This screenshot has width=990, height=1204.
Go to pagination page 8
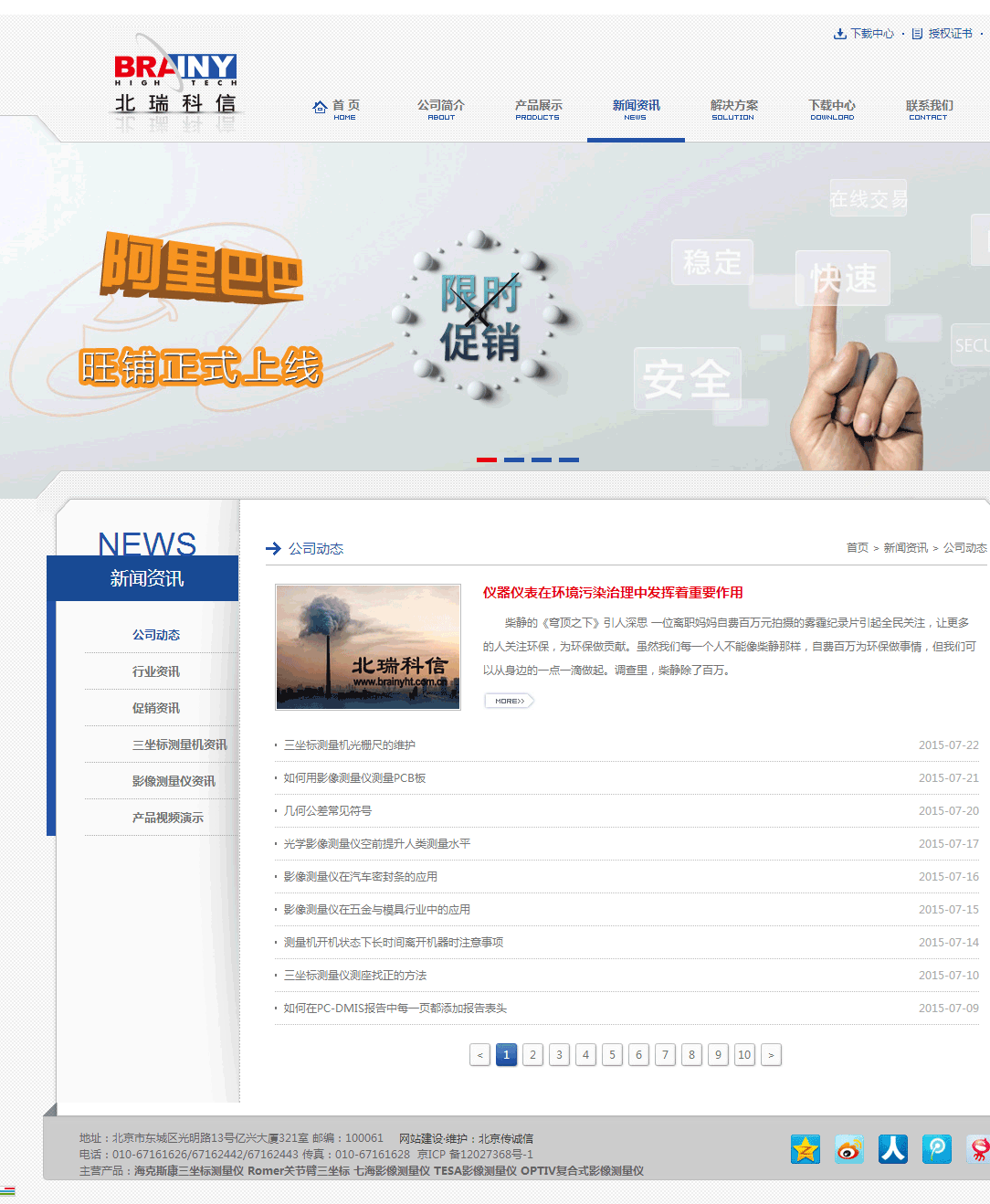click(x=691, y=1055)
